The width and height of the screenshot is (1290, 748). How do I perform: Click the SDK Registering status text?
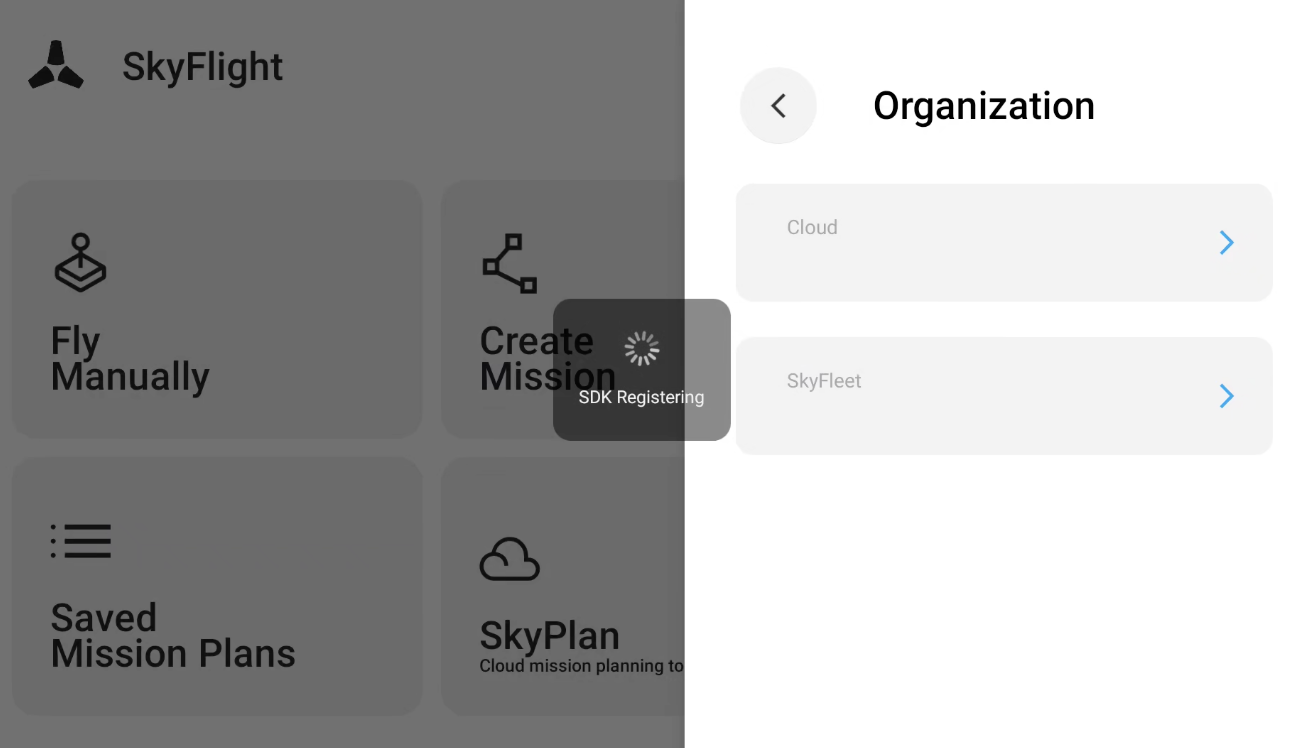tap(641, 397)
